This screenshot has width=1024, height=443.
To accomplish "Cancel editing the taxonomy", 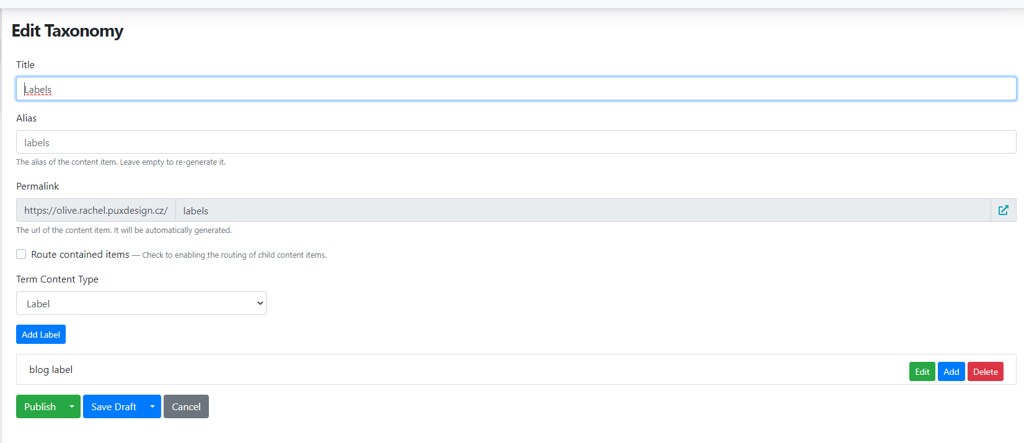I will point(186,407).
